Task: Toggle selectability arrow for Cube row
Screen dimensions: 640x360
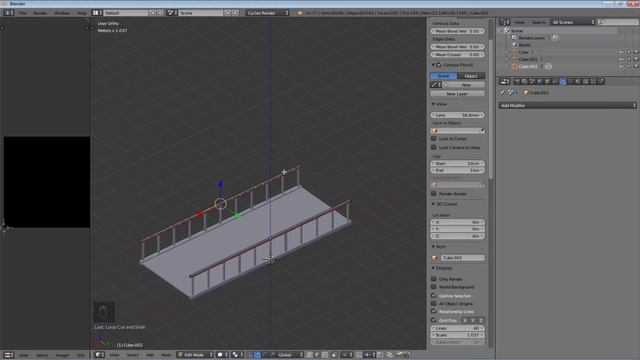Action: point(629,52)
